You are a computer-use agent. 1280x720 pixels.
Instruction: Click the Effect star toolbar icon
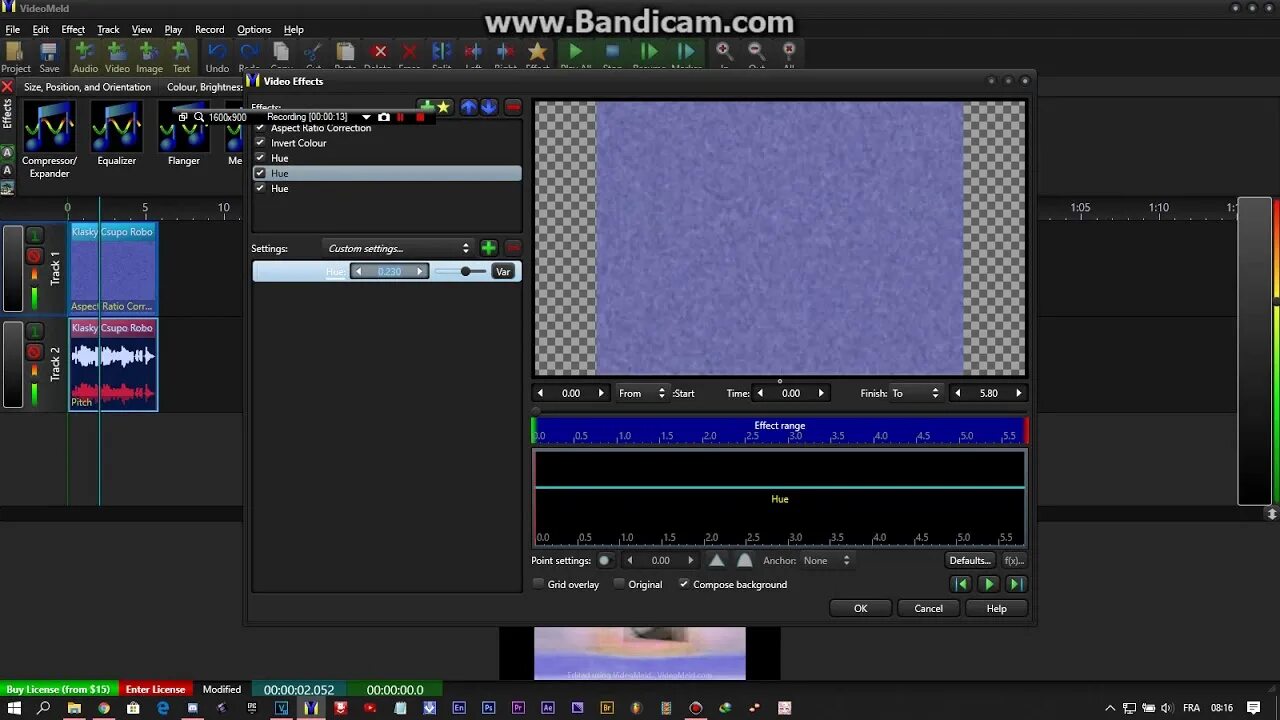point(537,52)
